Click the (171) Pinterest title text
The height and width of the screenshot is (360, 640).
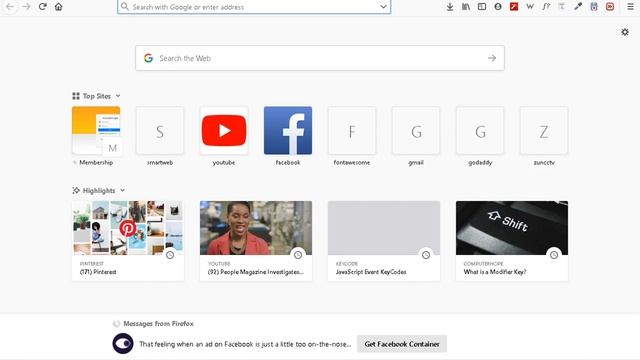[98, 272]
